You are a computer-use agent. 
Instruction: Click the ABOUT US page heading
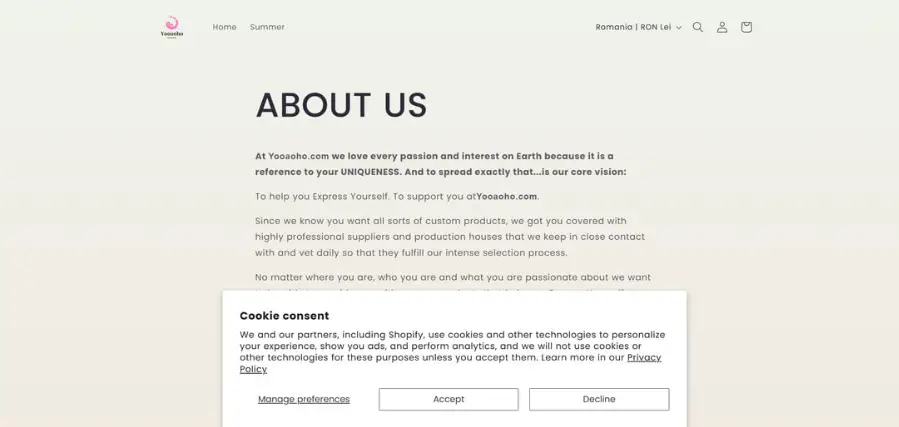[x=341, y=105]
